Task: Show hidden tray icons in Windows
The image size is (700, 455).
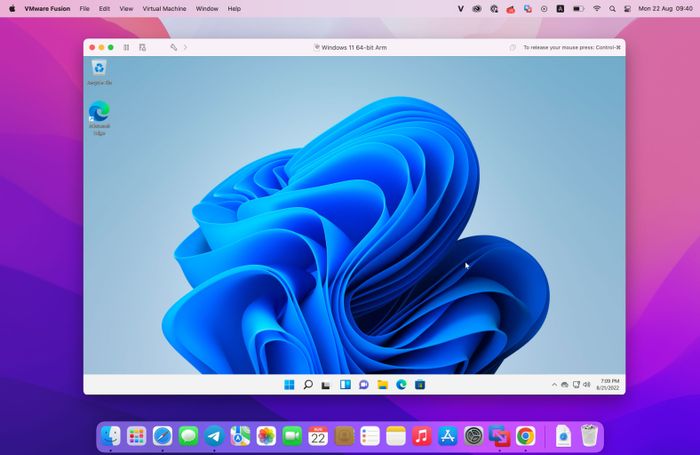Action: click(x=554, y=384)
